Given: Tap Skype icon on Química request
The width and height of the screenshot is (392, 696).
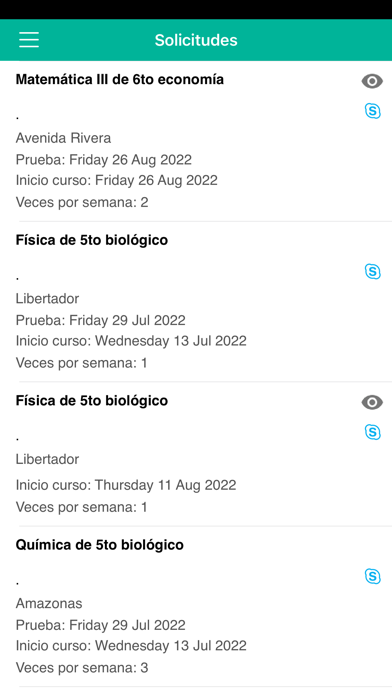Looking at the screenshot, I should click(x=372, y=576).
